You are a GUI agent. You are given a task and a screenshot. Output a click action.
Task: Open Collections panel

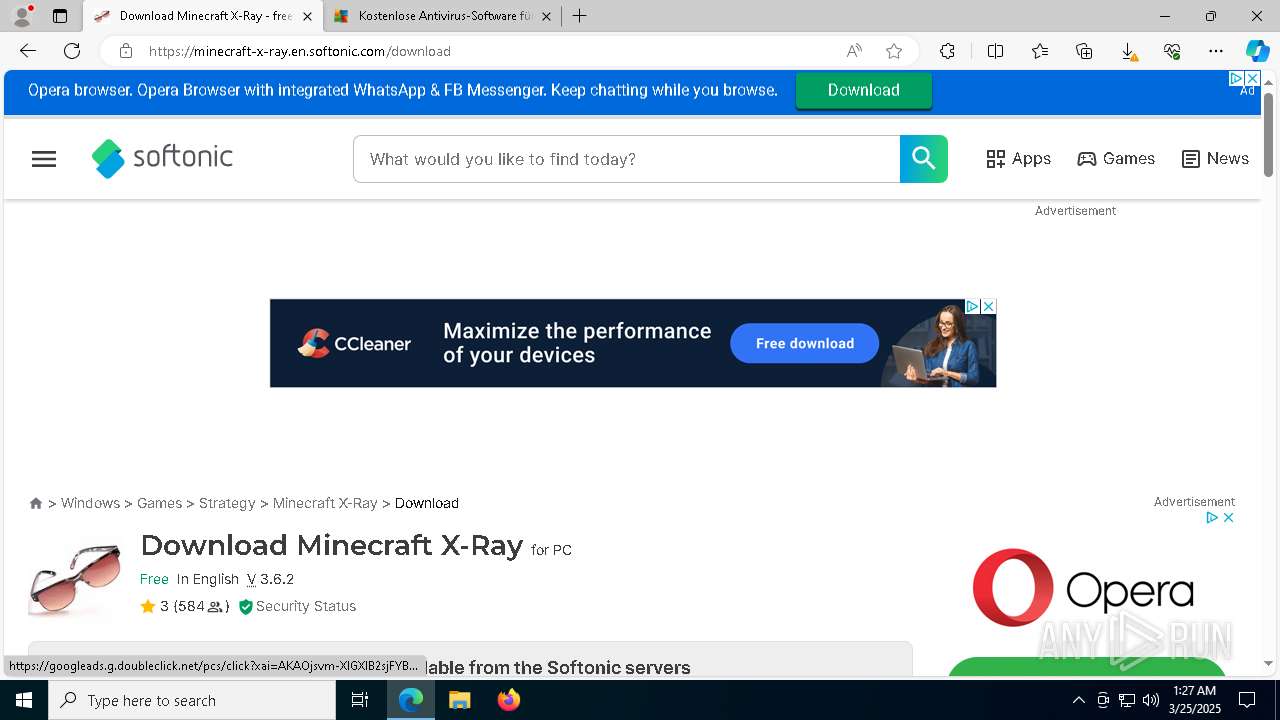(x=1084, y=51)
